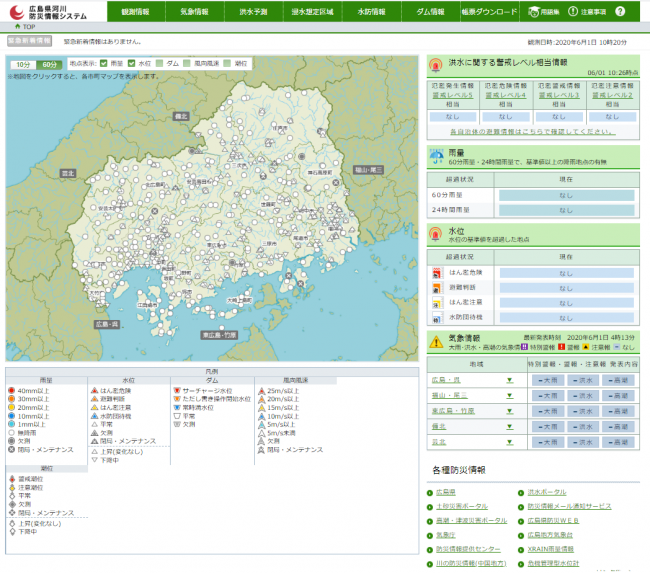Uncheck the 水位 point display checkbox

131,63
